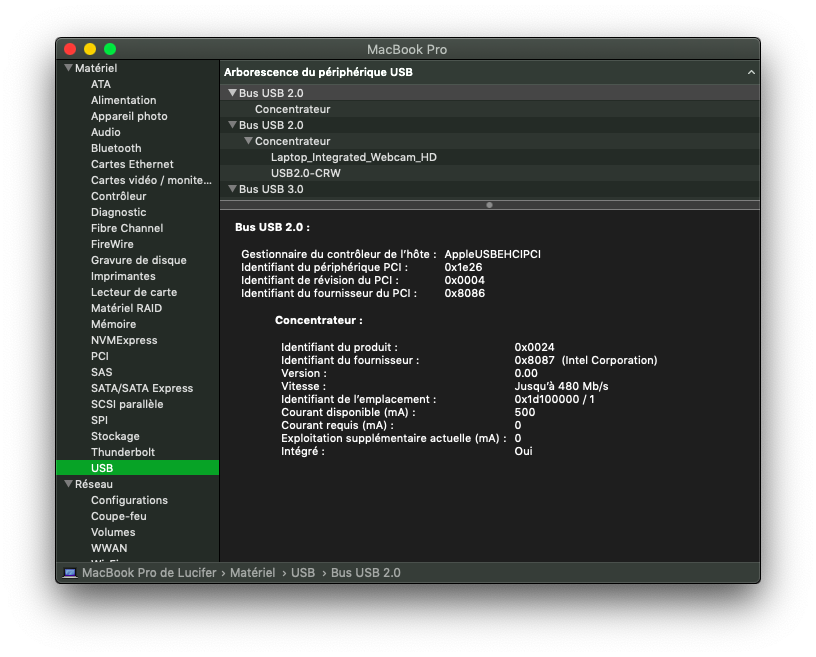Select Laptop_Integrated_Webcam_HD device row
Viewport: 816px width, 657px height.
490,157
